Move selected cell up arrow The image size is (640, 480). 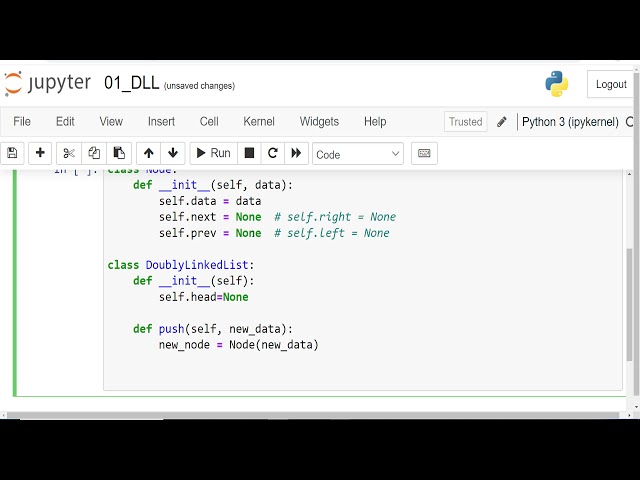pyautogui.click(x=149, y=153)
